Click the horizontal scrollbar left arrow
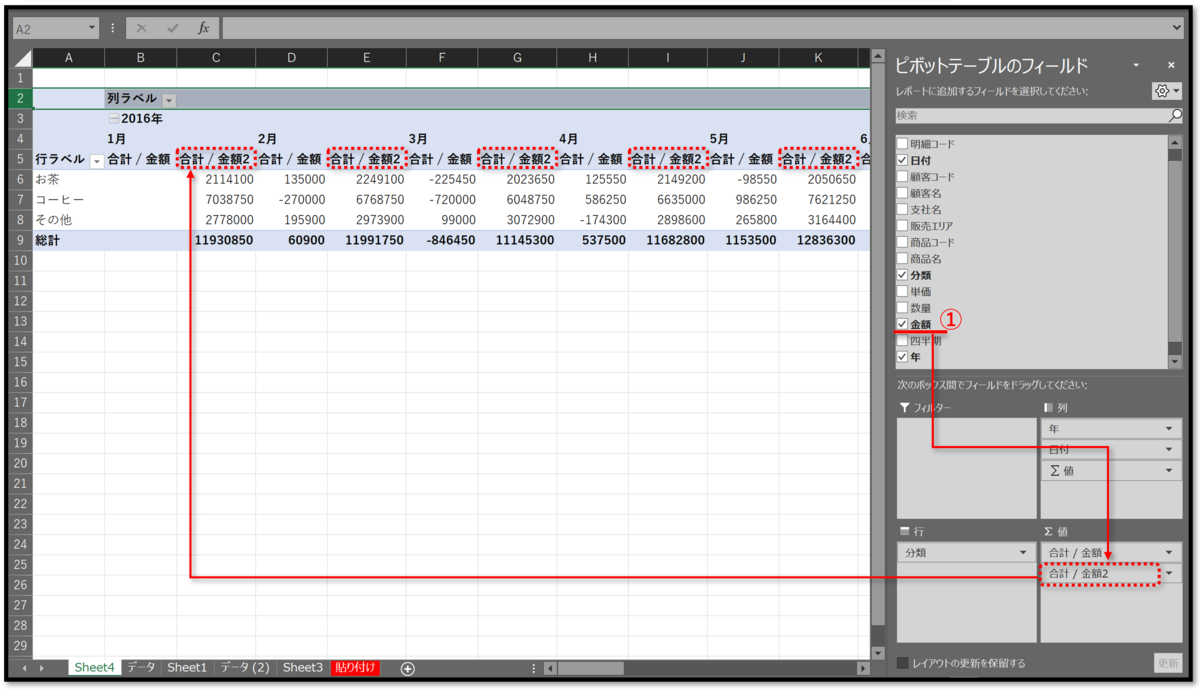 [550, 668]
